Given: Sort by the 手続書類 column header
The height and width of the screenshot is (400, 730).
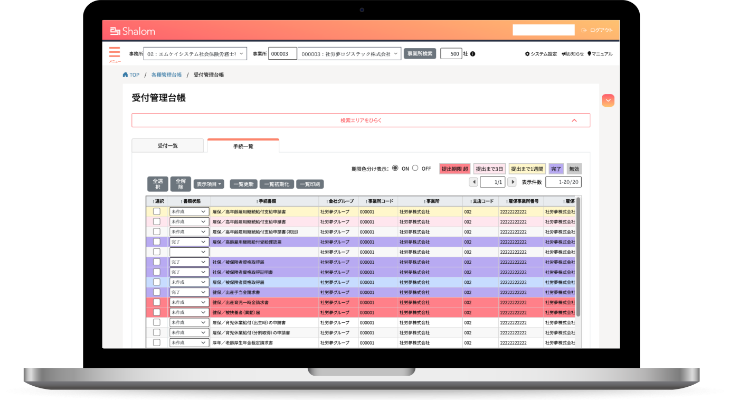Looking at the screenshot, I should click(x=265, y=201).
